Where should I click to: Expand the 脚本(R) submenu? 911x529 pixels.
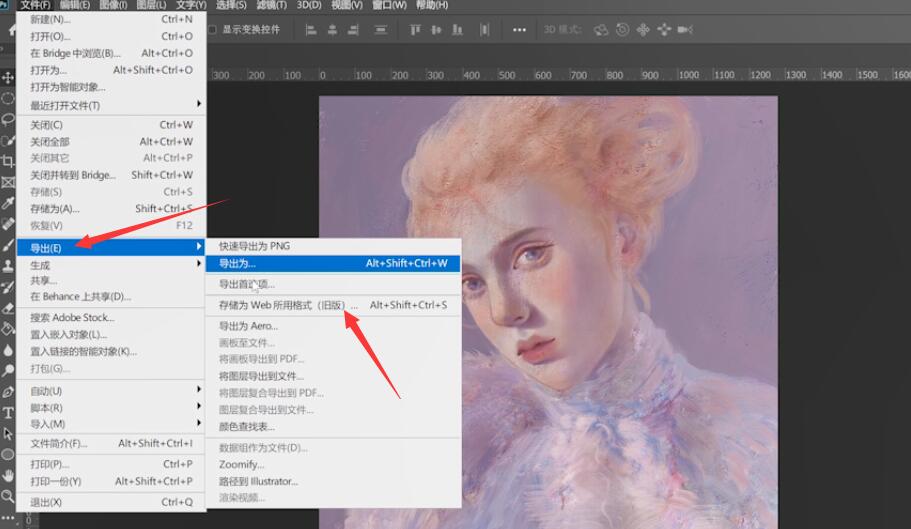coord(110,408)
